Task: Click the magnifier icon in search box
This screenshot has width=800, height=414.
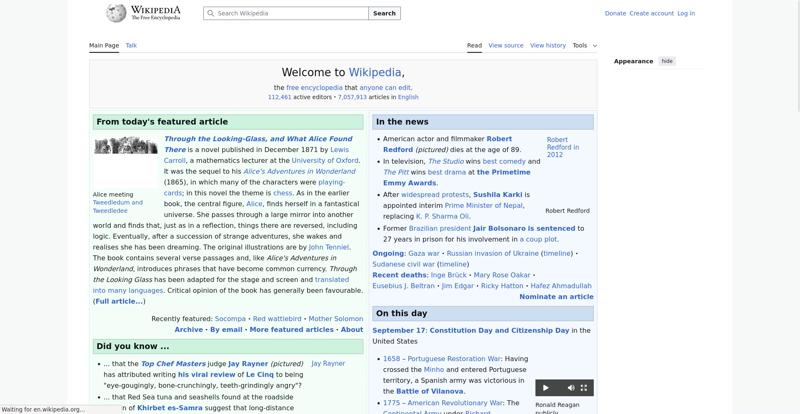Action: click(211, 13)
